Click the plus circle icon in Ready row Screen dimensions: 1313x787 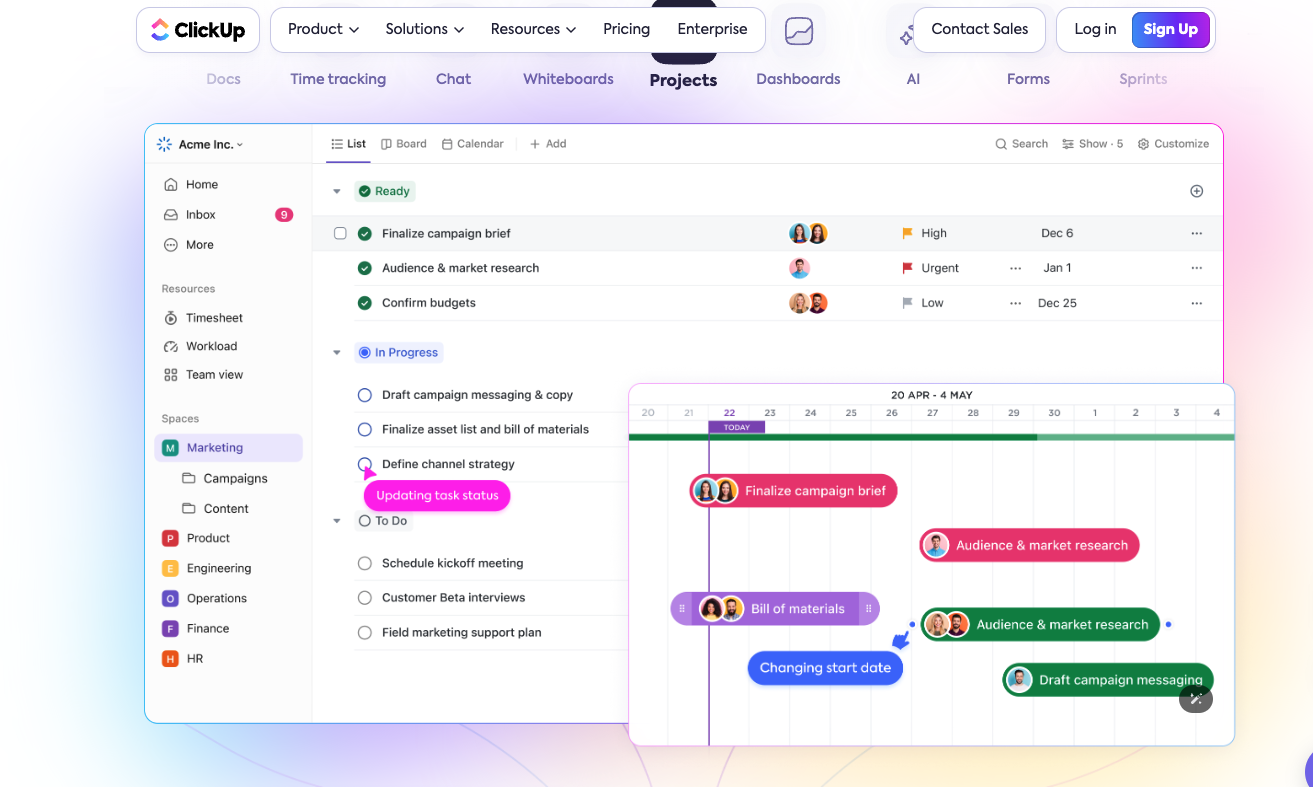[1196, 191]
